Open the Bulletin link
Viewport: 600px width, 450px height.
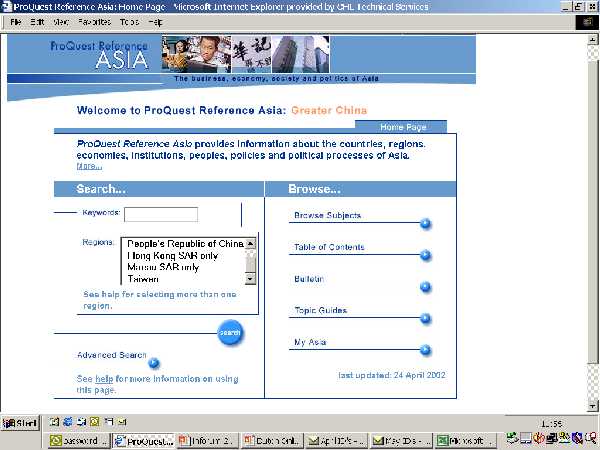[309, 279]
